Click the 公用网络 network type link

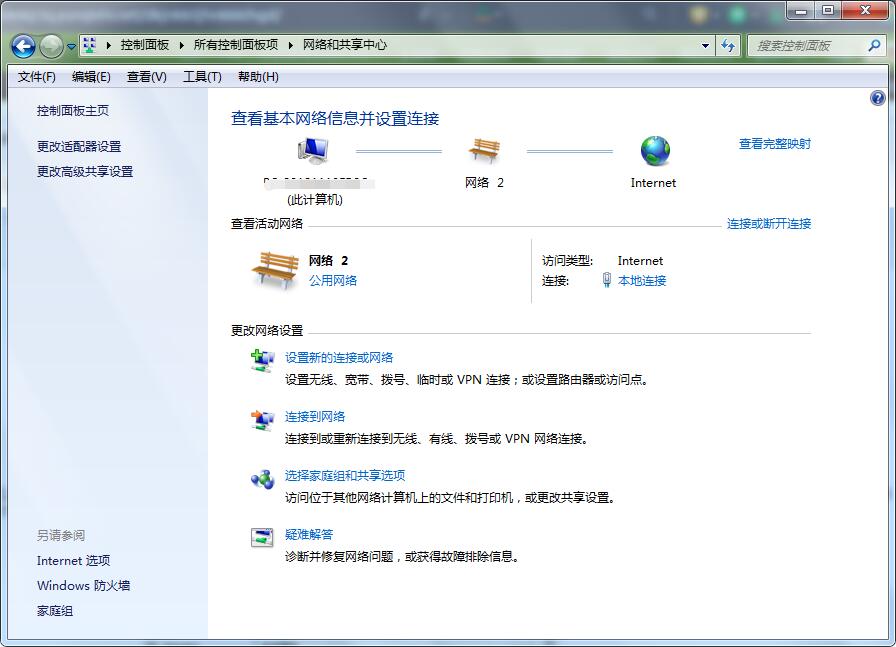pyautogui.click(x=333, y=281)
